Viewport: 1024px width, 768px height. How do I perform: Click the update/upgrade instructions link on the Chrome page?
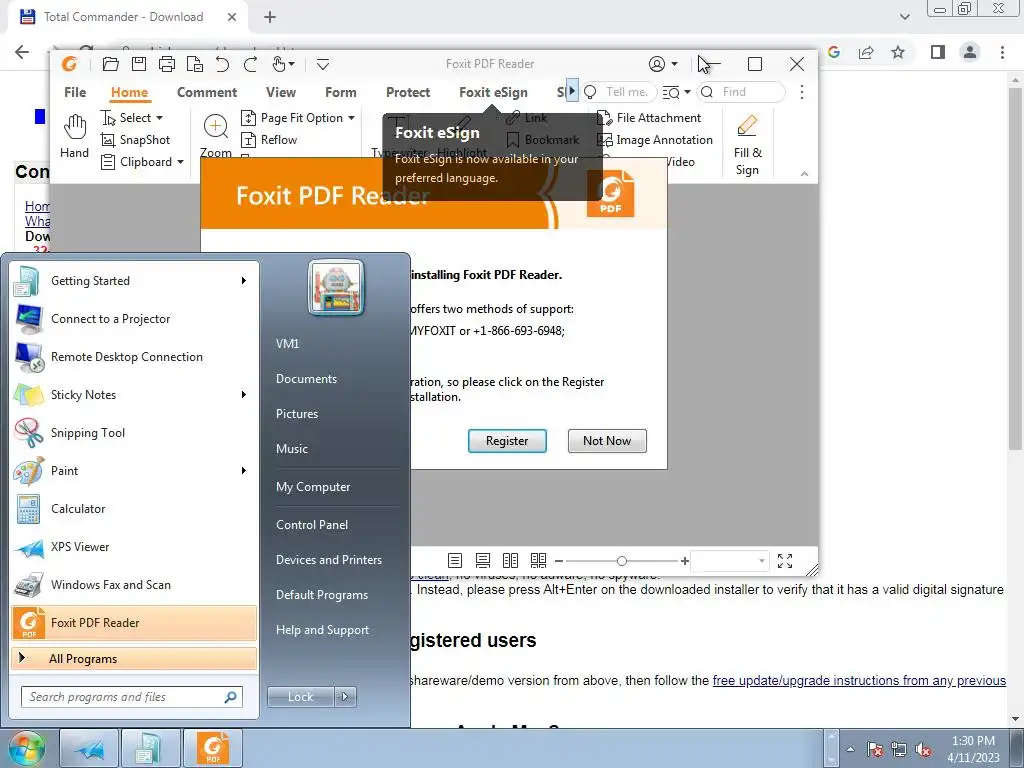(x=859, y=680)
